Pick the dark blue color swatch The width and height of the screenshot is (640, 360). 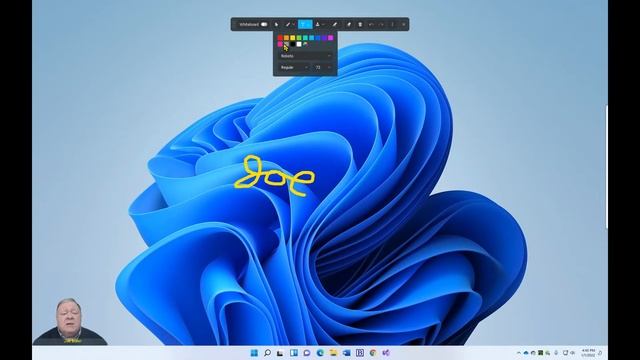pos(318,38)
